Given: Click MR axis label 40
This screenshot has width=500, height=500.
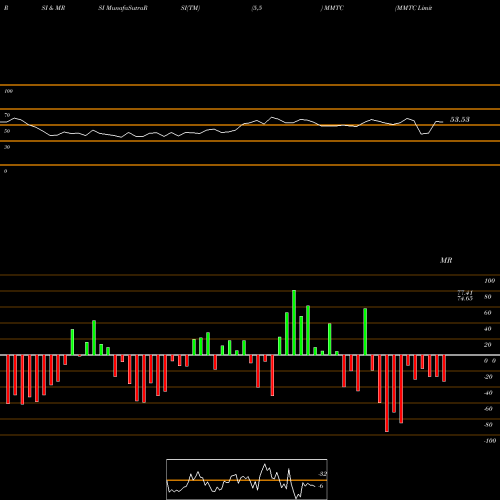Looking at the screenshot, I should (488, 329).
